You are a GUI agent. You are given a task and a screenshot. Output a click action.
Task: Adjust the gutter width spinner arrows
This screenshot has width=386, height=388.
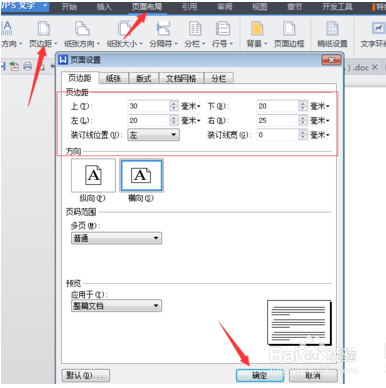click(303, 135)
